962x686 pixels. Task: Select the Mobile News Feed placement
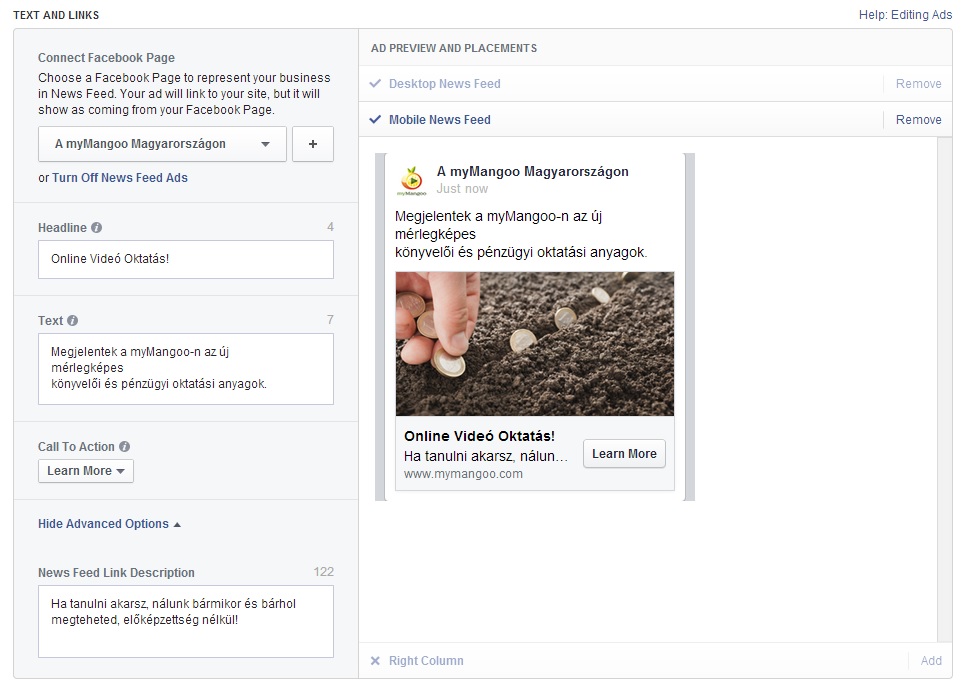coord(440,120)
